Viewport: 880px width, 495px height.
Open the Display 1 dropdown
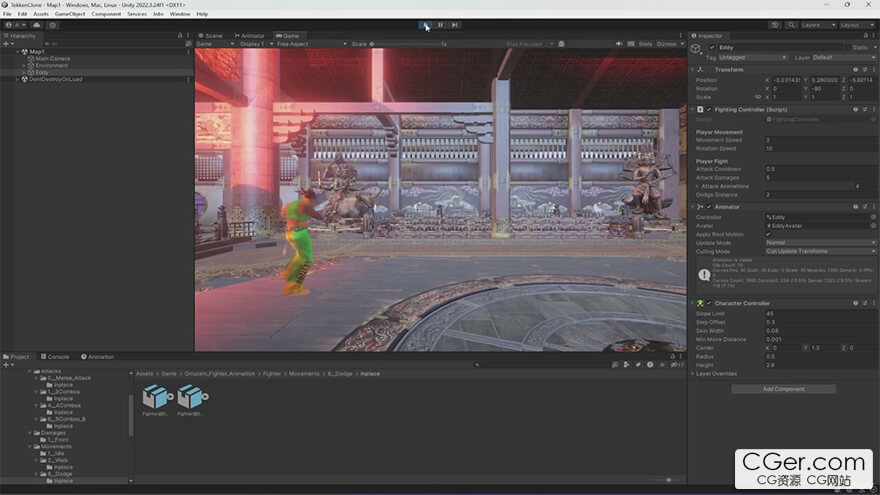coord(256,44)
